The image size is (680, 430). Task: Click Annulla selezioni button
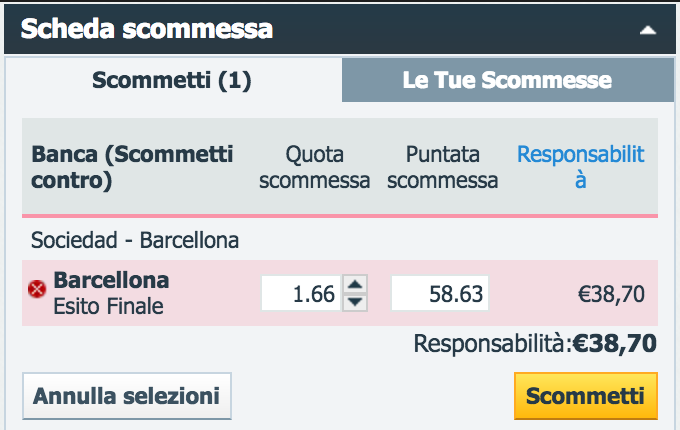(x=127, y=396)
